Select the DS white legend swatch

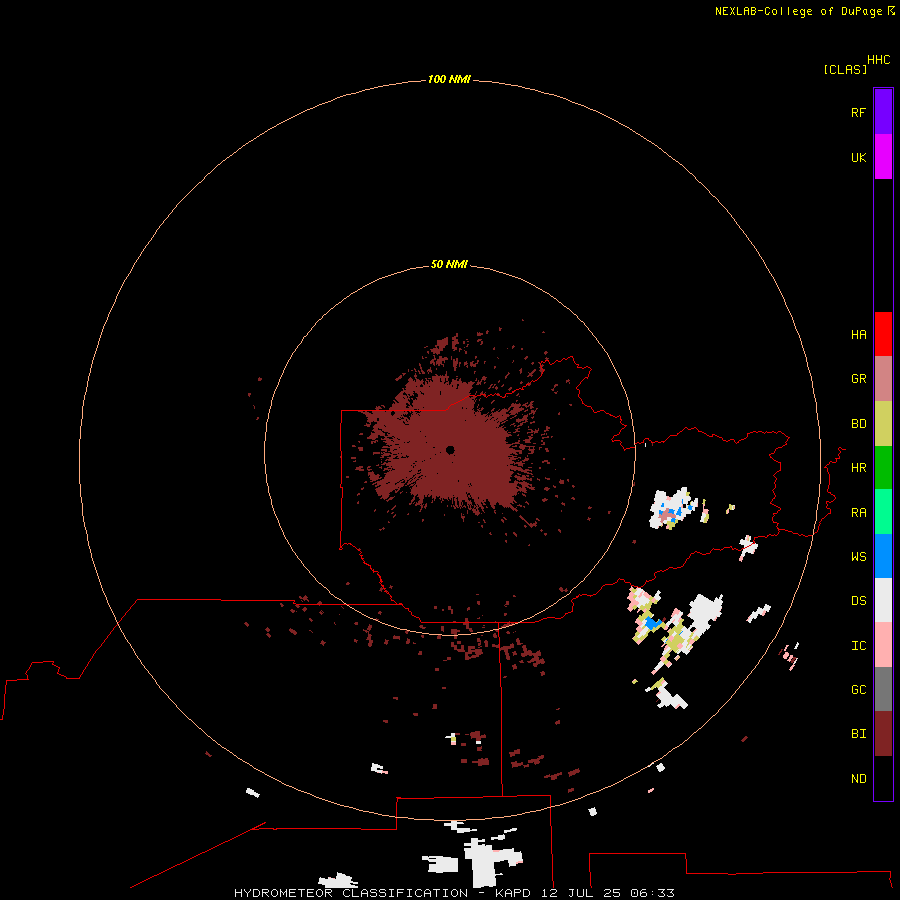pyautogui.click(x=883, y=600)
